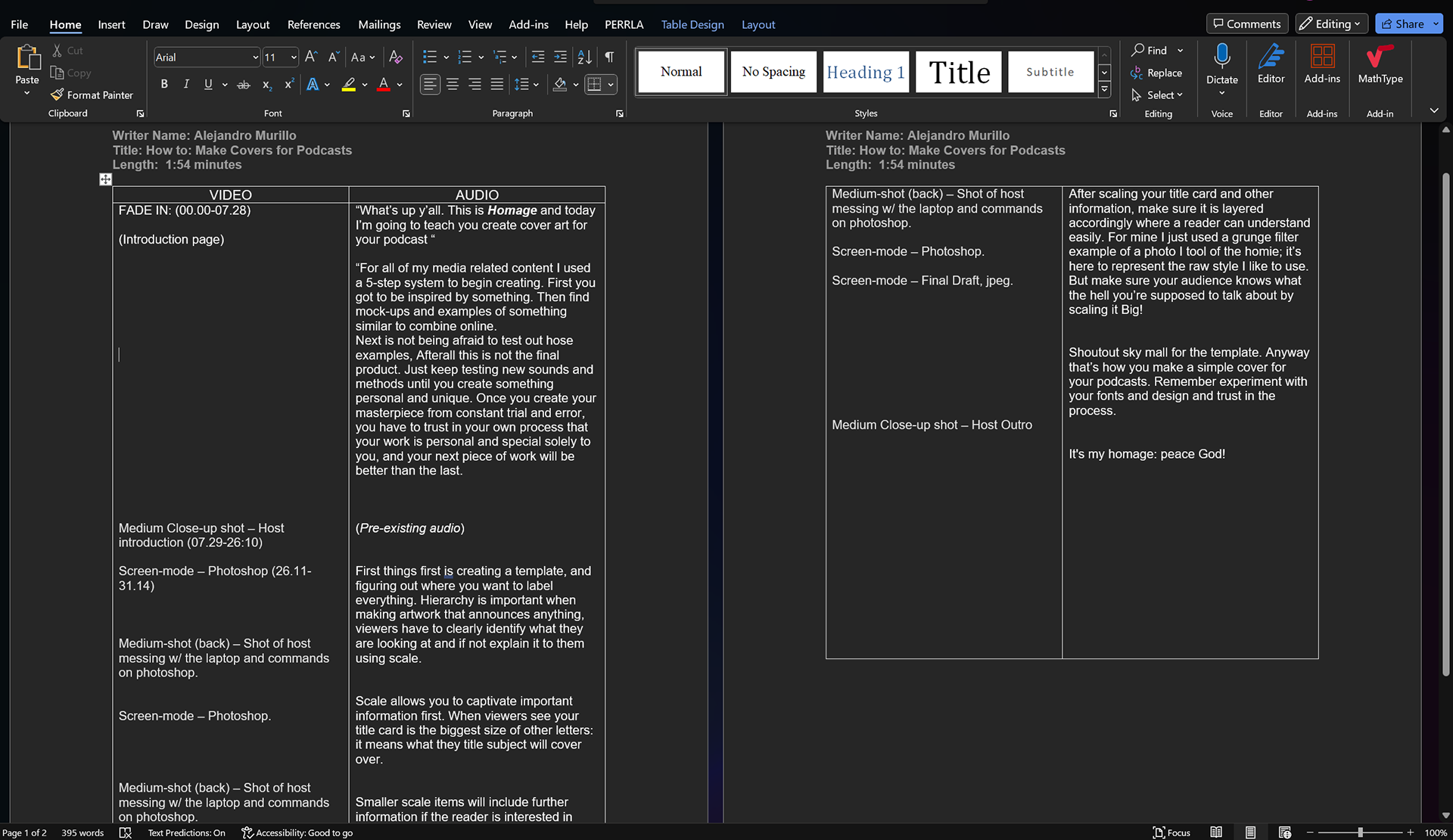
Task: Open the Arial font name dropdown
Action: pos(255,58)
